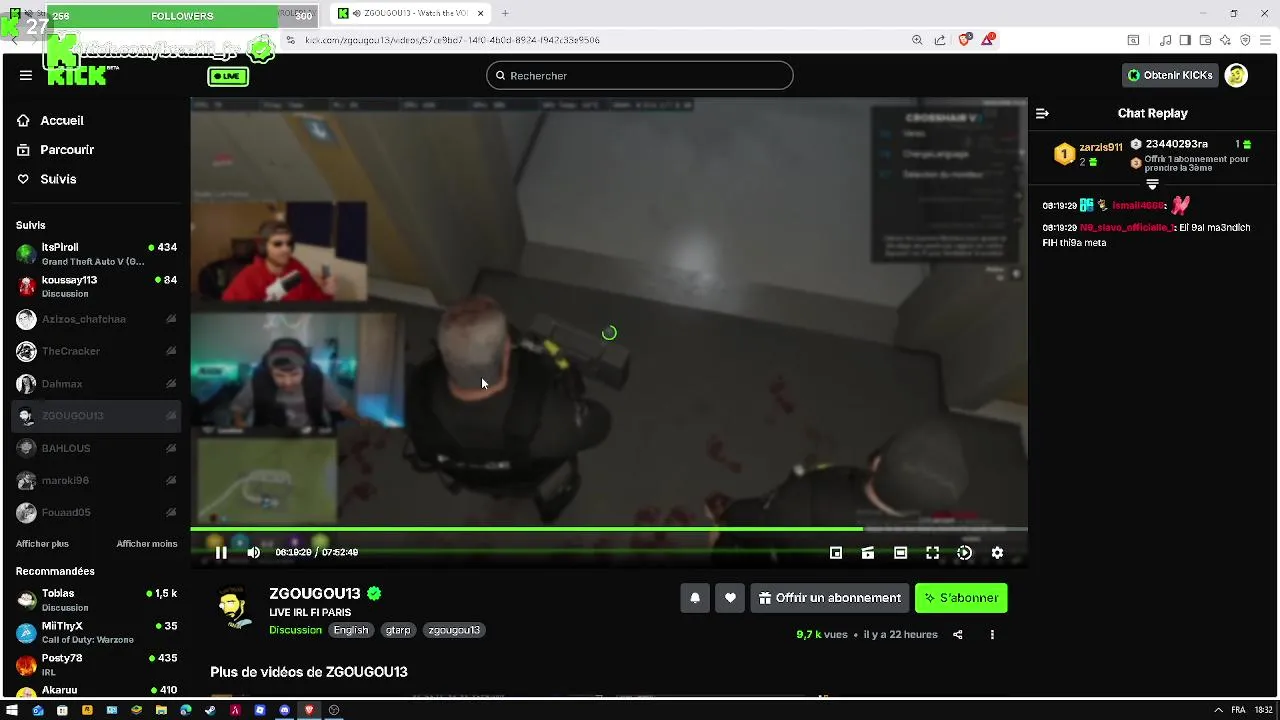
Task: Open the Brave VPN shield icon
Action: [x=1245, y=40]
